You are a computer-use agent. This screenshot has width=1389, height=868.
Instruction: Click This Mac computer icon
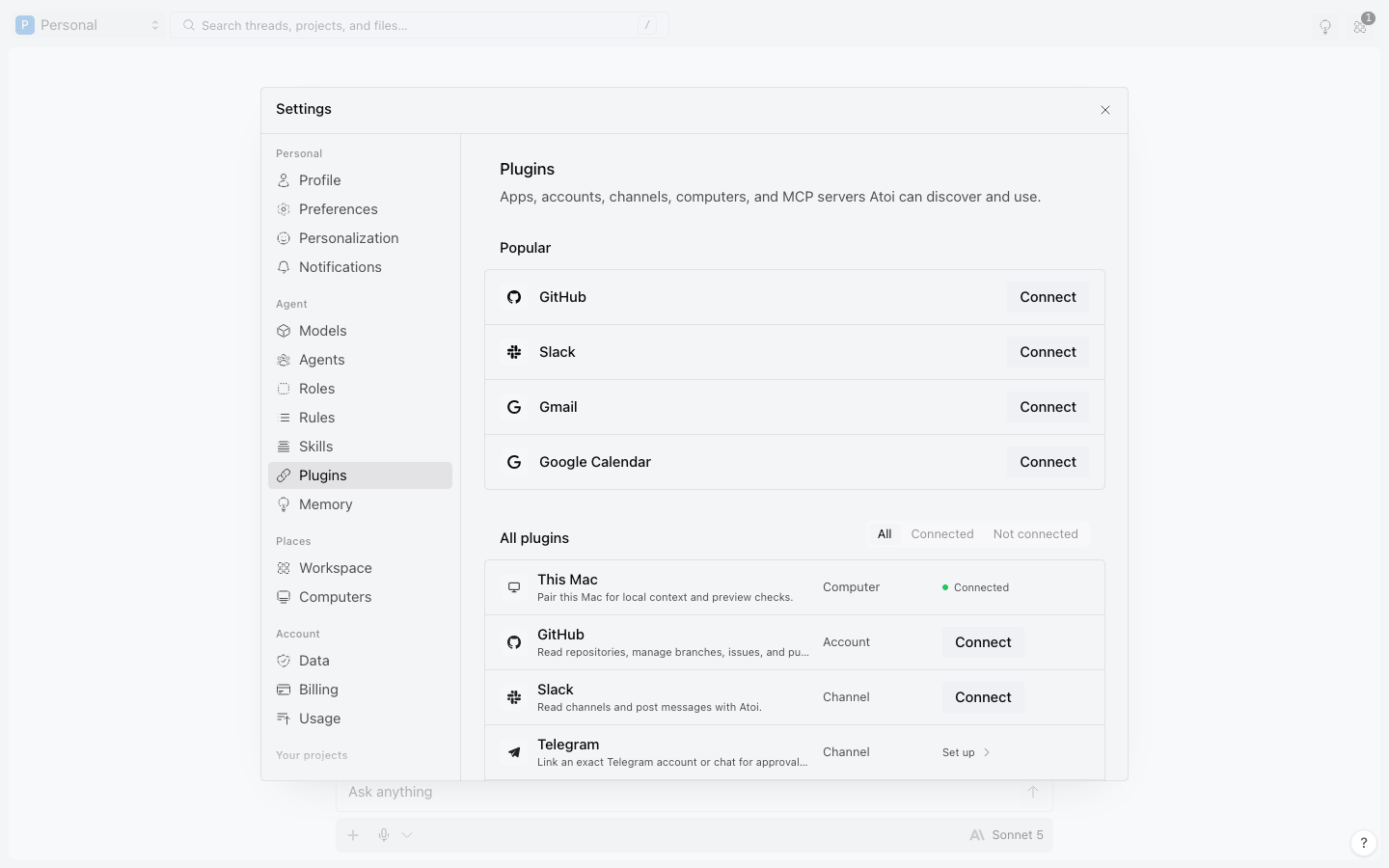514,587
